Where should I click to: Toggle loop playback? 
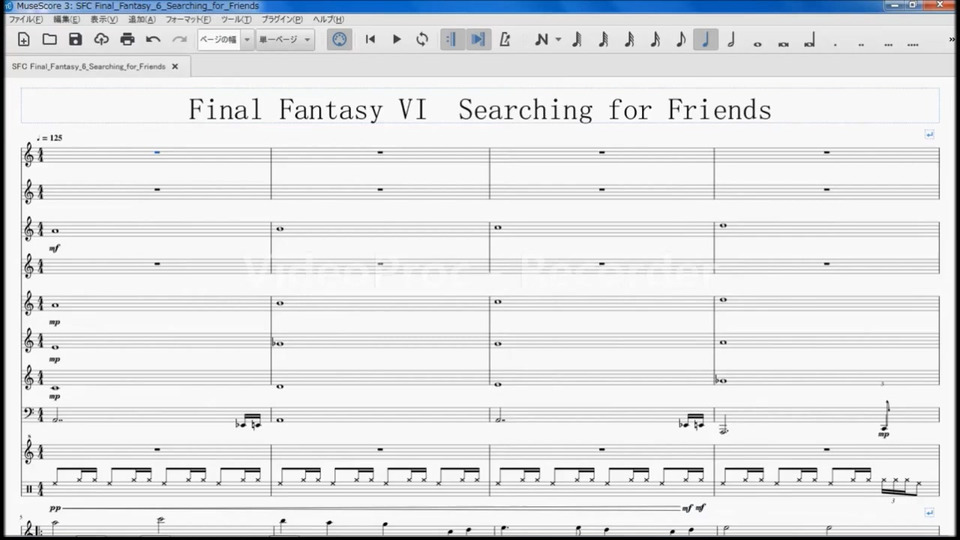(x=422, y=40)
